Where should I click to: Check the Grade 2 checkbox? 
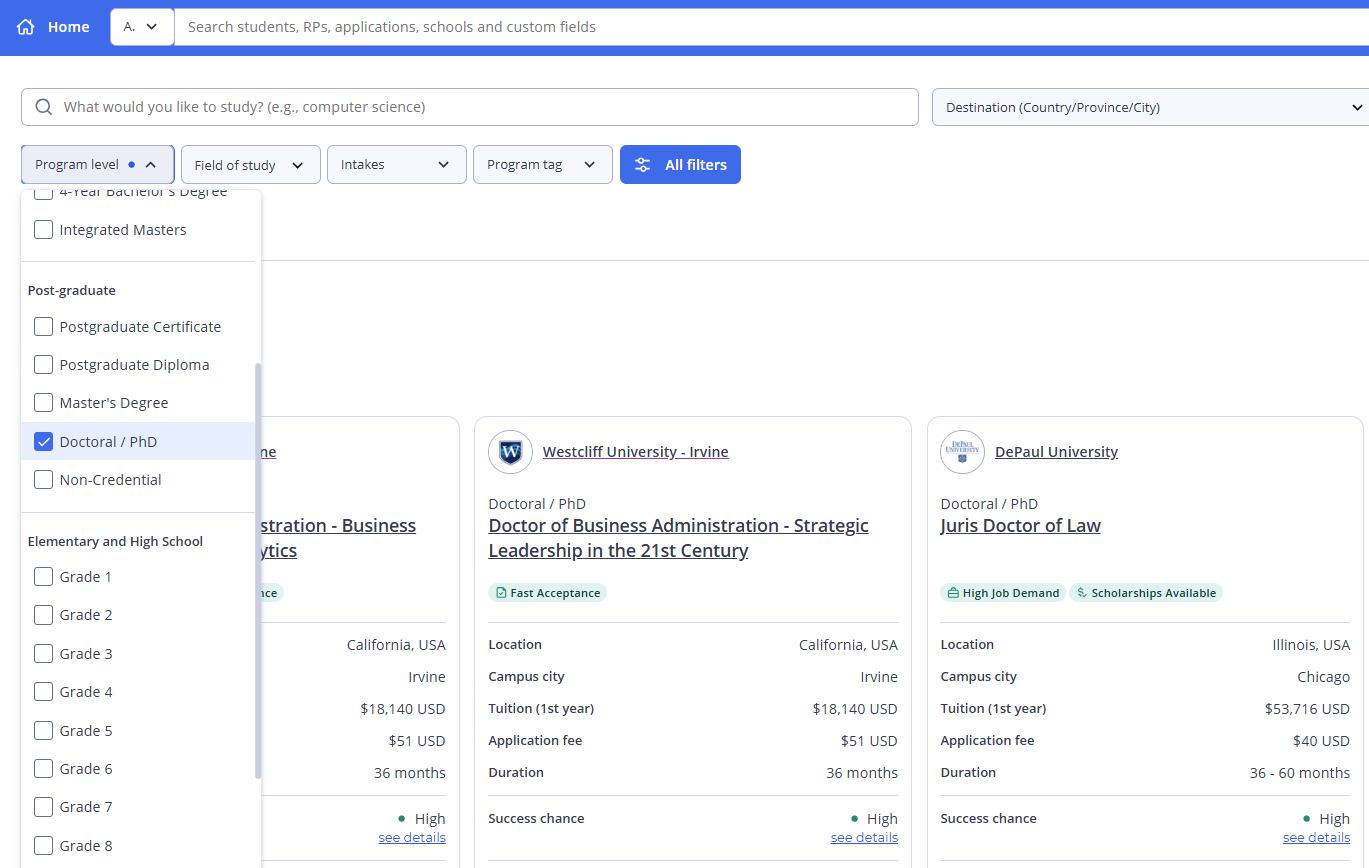(x=44, y=615)
